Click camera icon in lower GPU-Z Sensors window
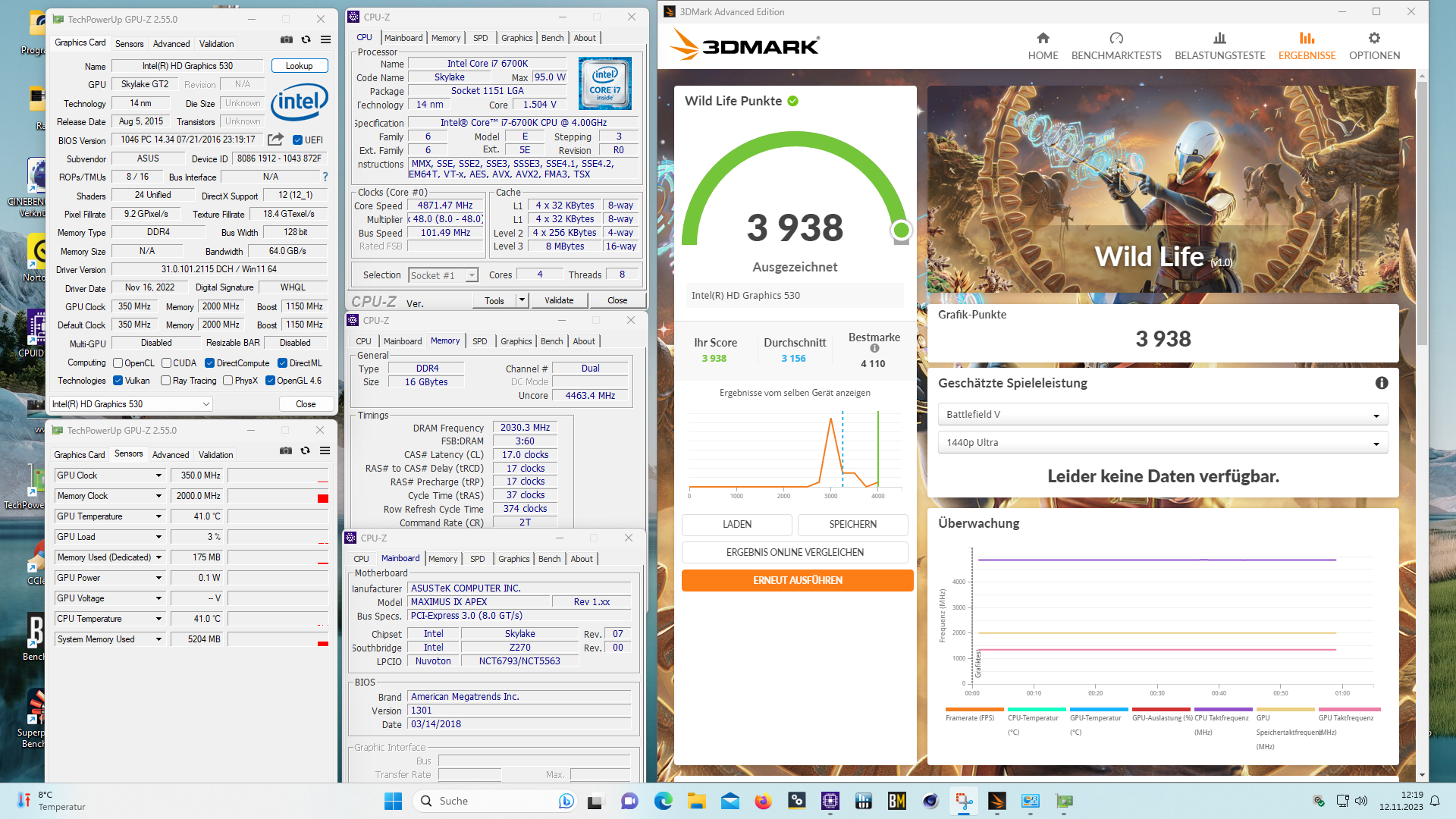The height and width of the screenshot is (819, 1456). coord(286,450)
